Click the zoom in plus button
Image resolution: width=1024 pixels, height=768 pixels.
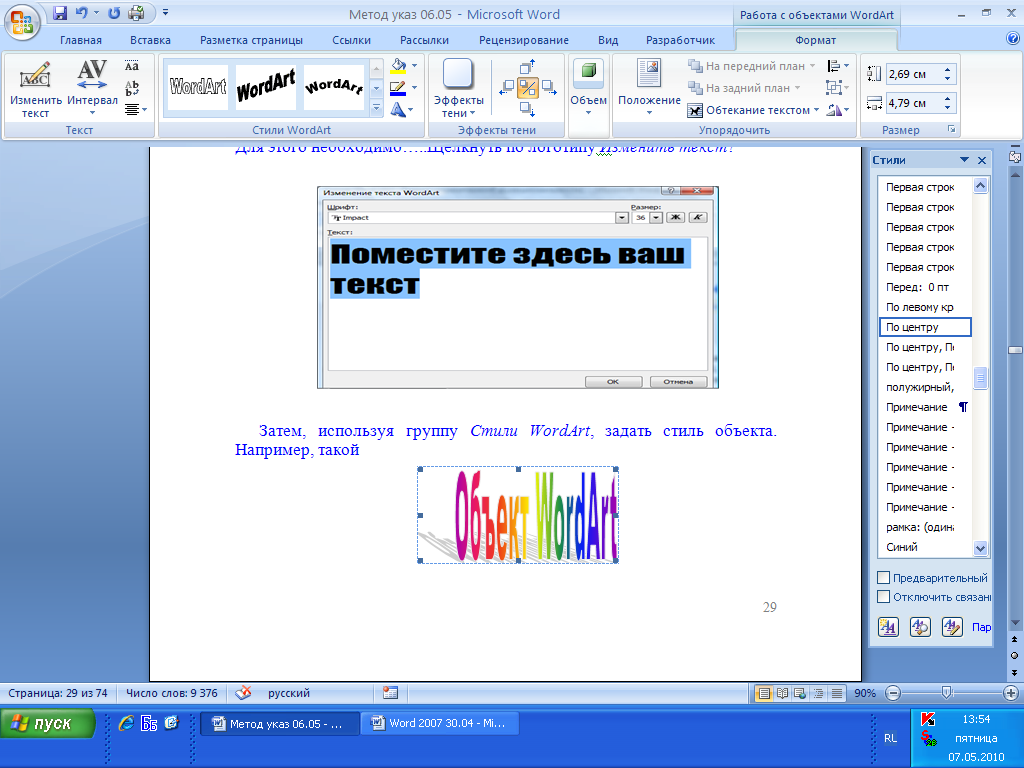pyautogui.click(x=1010, y=693)
